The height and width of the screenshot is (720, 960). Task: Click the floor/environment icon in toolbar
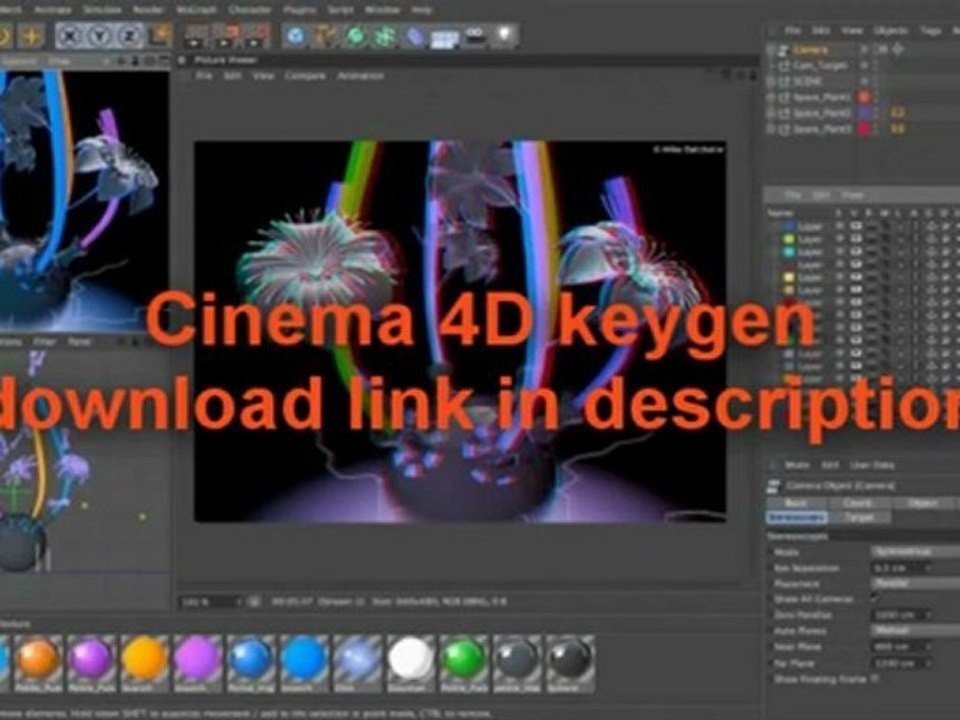click(444, 37)
